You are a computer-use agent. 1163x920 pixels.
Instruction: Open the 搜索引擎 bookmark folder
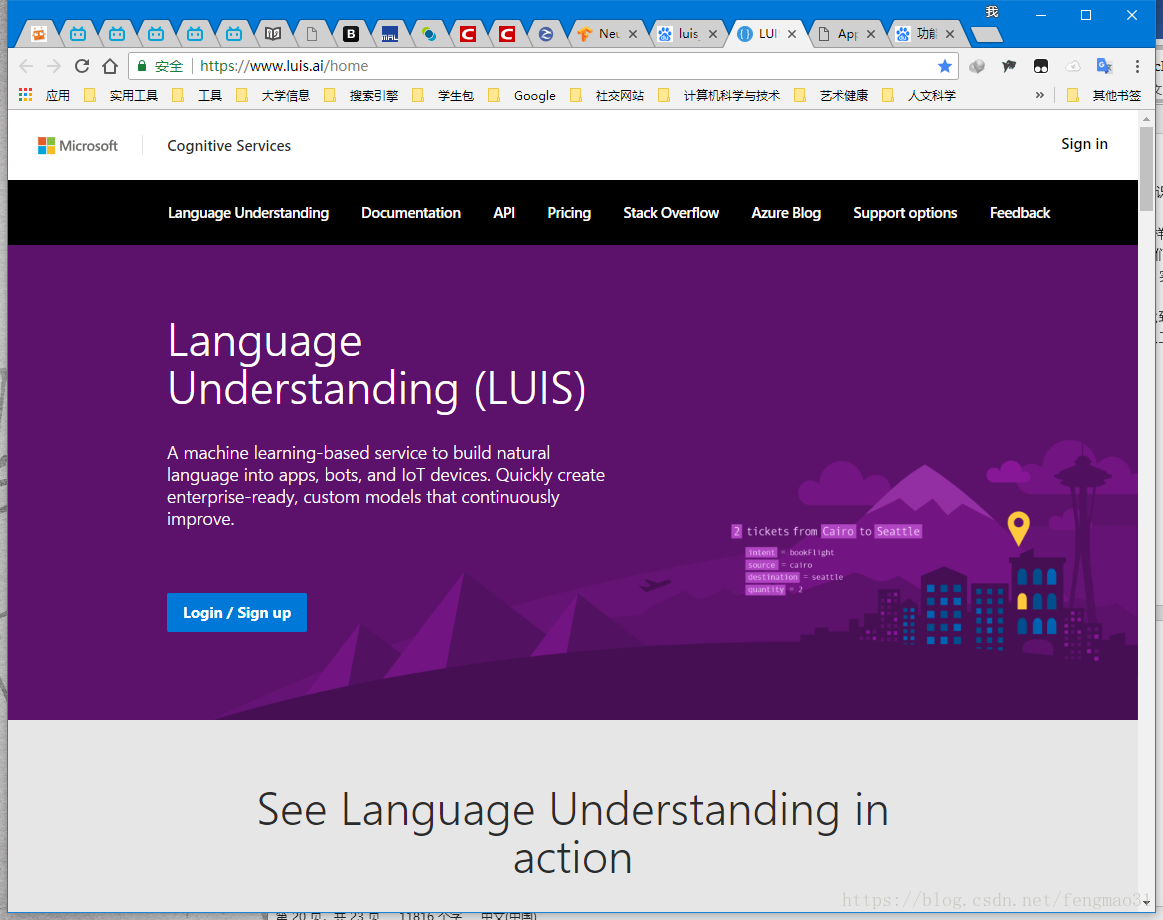tap(361, 95)
